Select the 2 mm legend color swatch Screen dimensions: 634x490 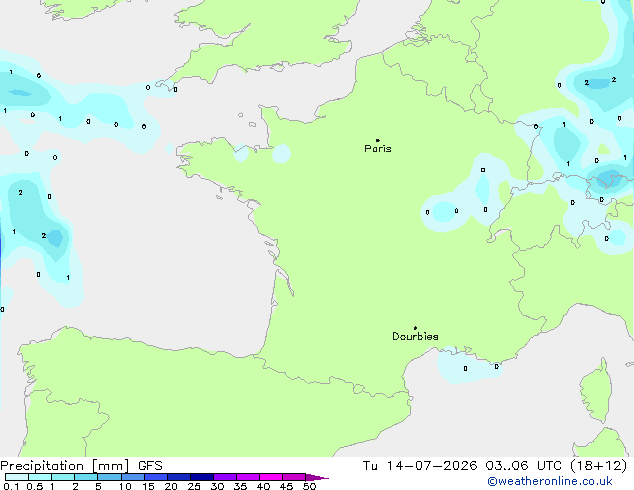click(86, 477)
